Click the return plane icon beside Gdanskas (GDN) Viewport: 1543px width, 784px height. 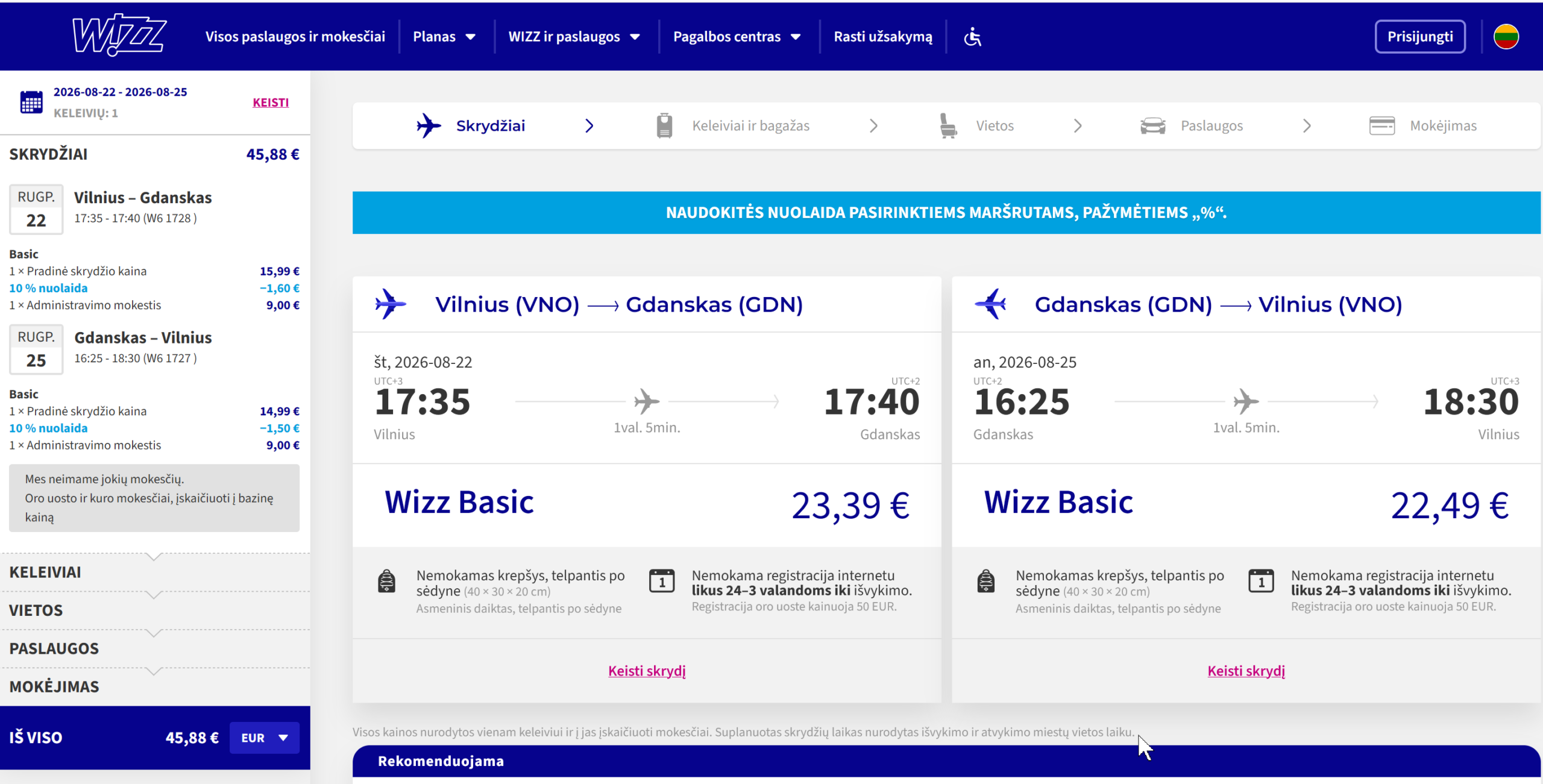990,304
